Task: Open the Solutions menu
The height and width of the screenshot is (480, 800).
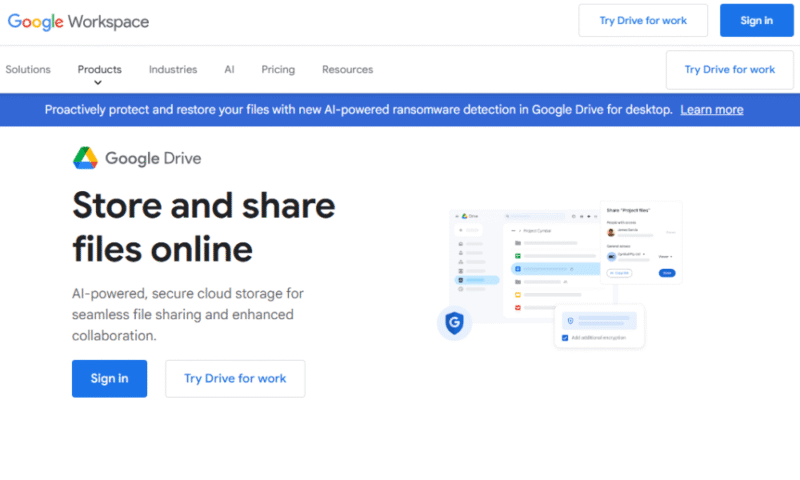Action: (x=28, y=69)
